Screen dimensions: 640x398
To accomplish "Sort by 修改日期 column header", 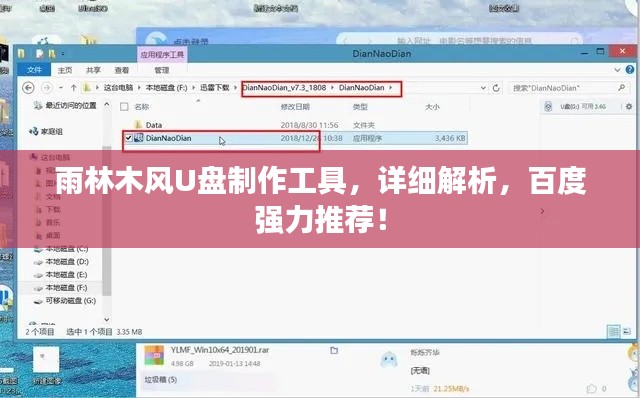I will point(295,107).
